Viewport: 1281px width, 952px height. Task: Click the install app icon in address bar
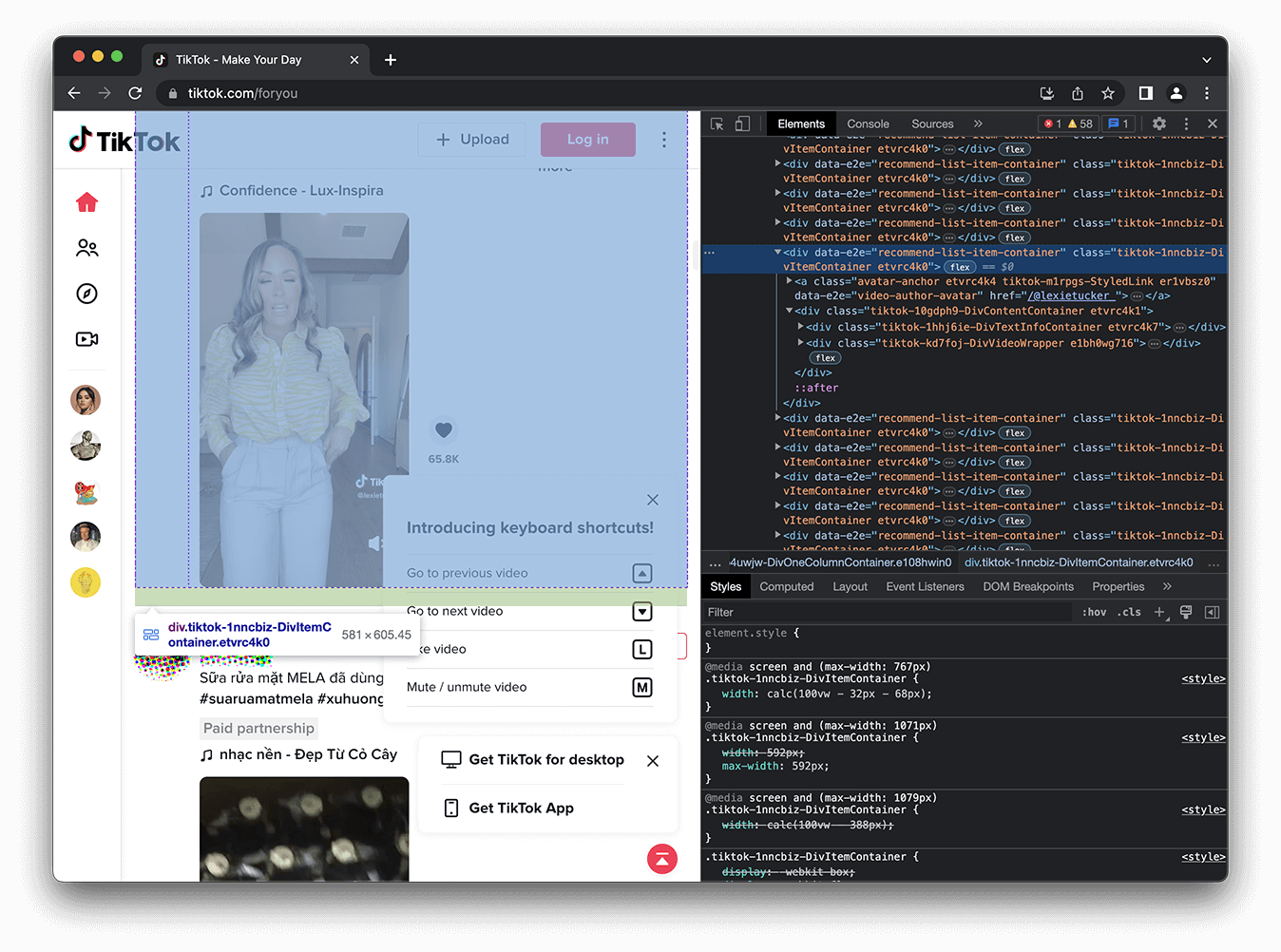point(1047,93)
